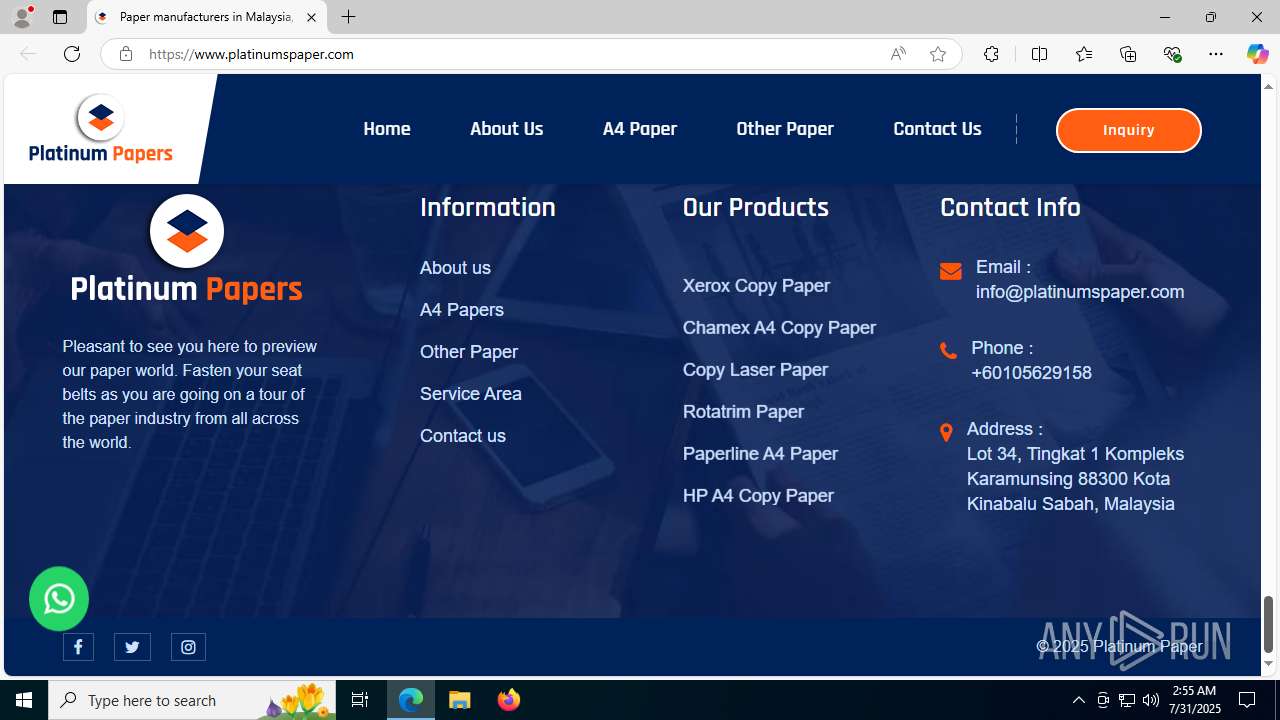Go back to the previous page
1280x720 pixels.
point(27,54)
